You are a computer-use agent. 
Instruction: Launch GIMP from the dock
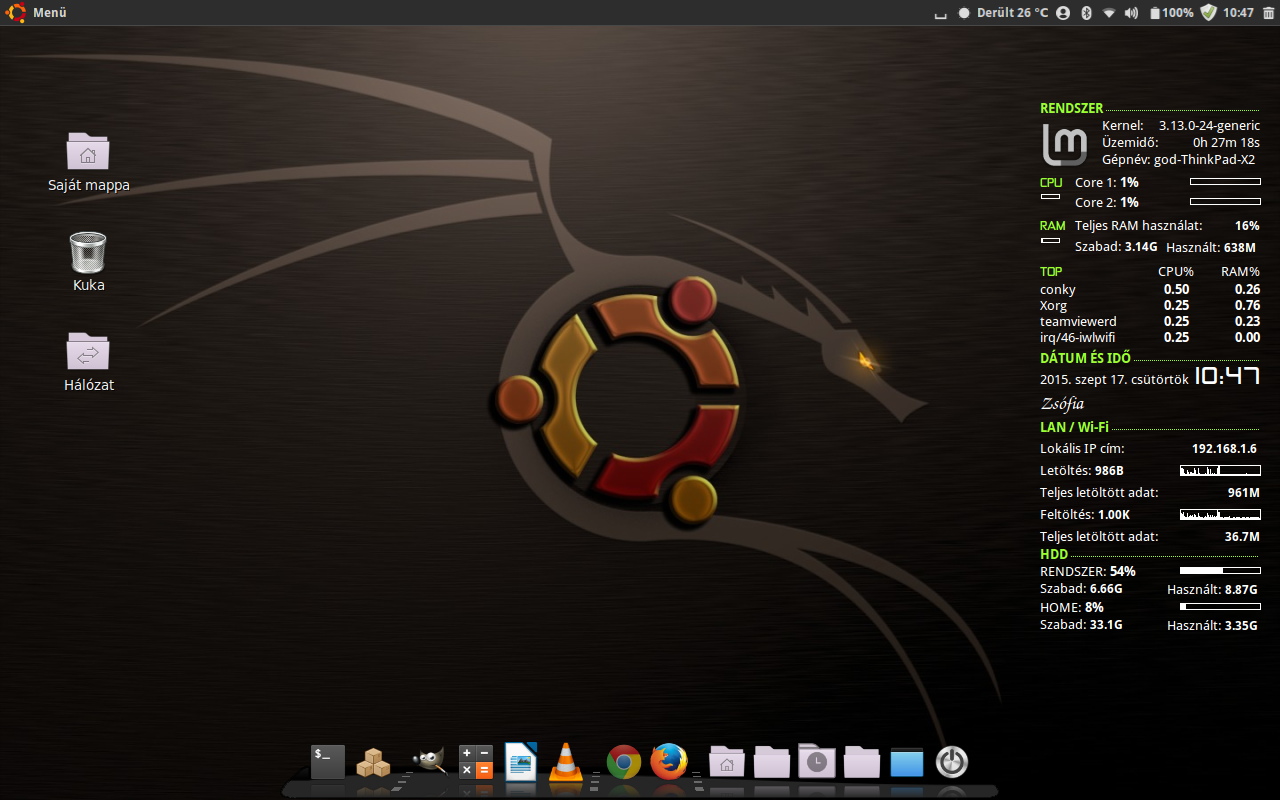(428, 761)
